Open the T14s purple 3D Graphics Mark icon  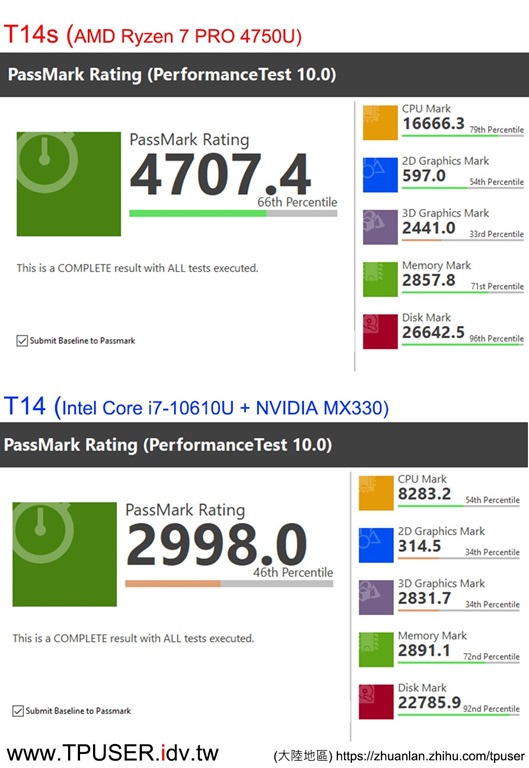pos(380,227)
